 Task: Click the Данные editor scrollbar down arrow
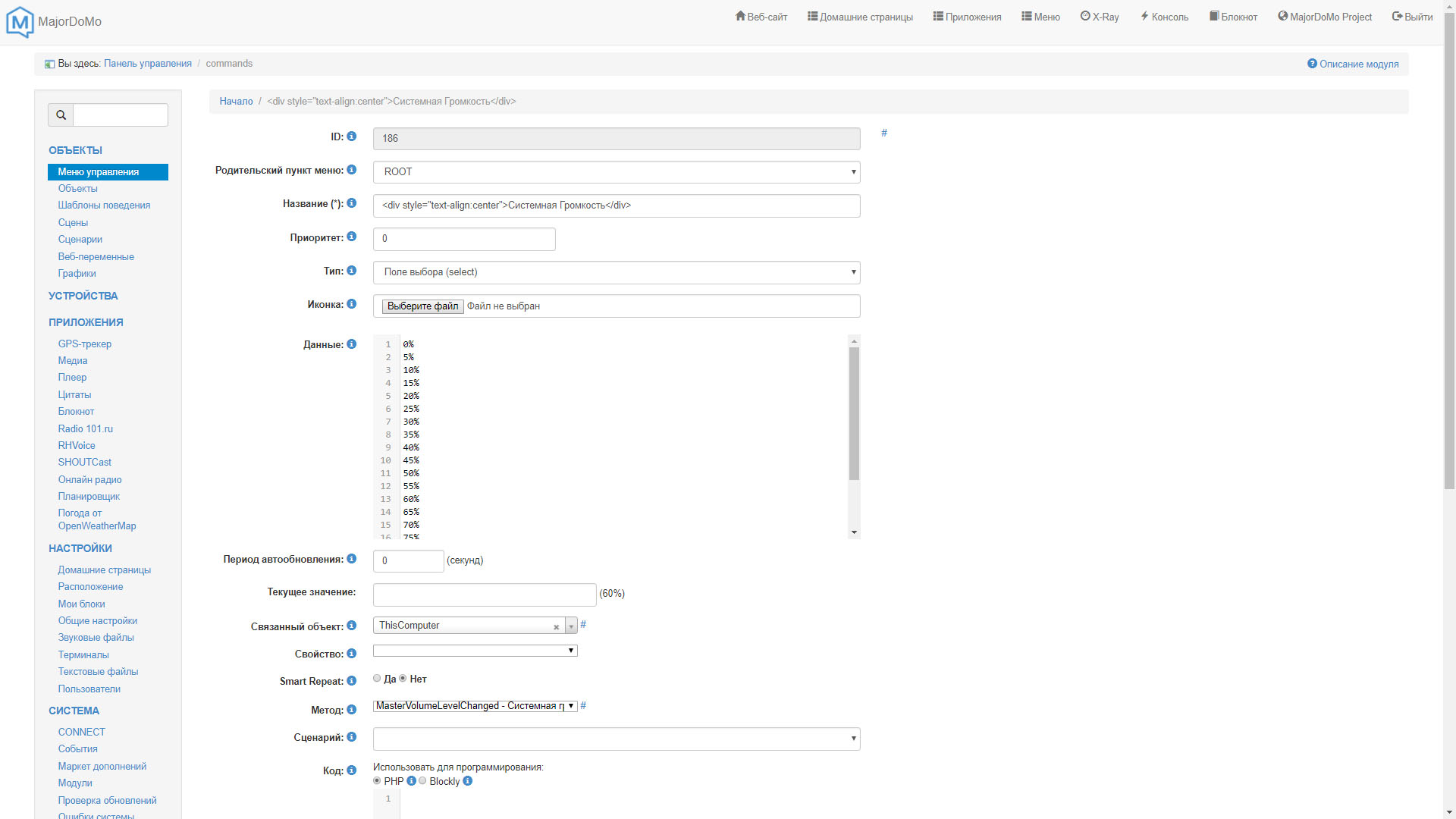(854, 532)
